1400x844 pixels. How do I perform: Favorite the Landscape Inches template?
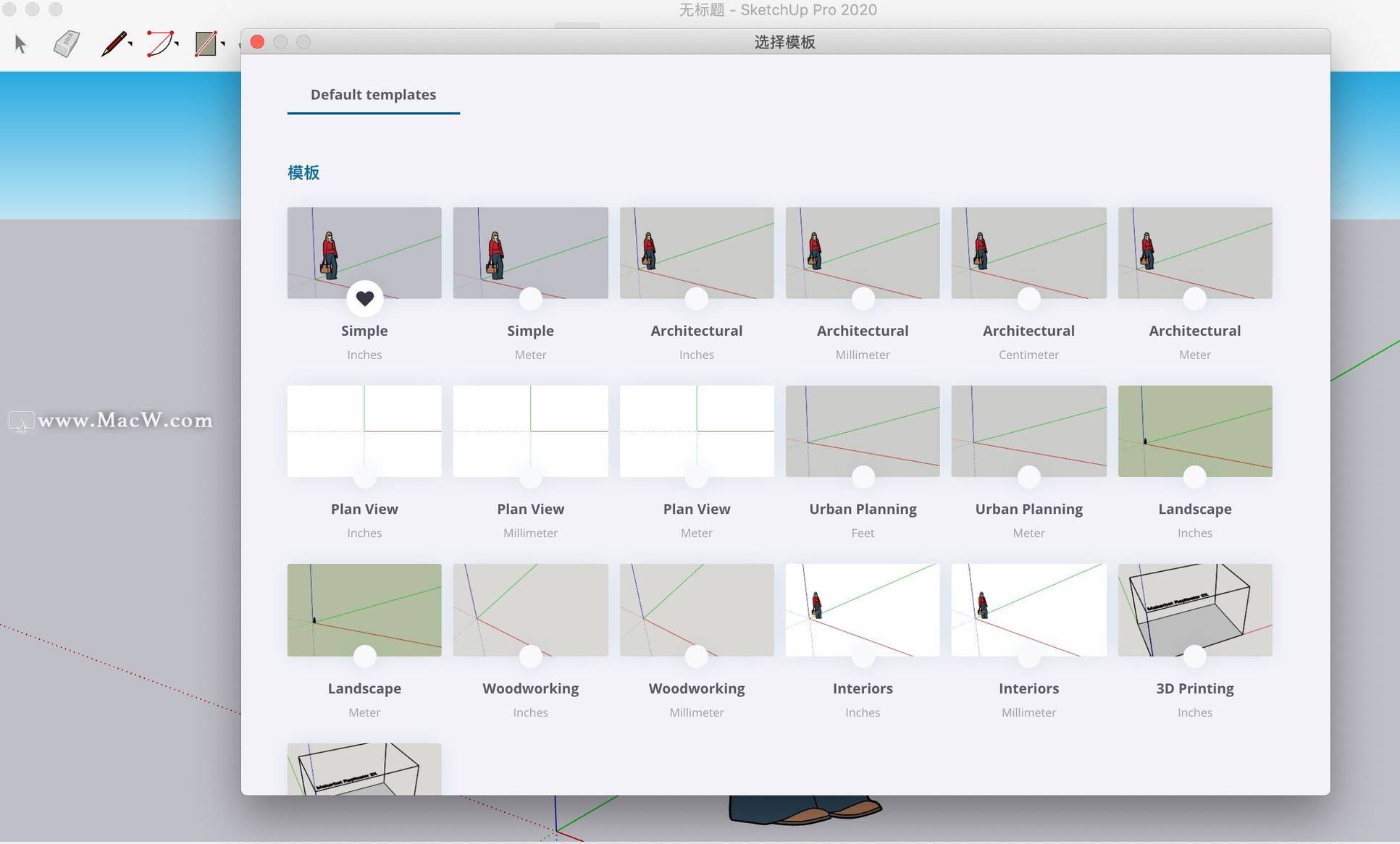click(x=1194, y=476)
